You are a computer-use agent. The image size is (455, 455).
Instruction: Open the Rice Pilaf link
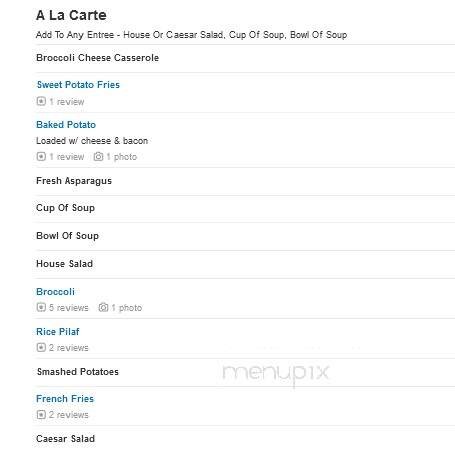tap(58, 332)
